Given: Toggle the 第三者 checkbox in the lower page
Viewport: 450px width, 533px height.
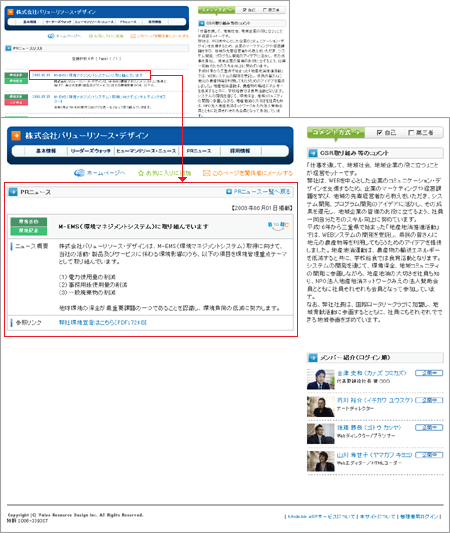Looking at the screenshot, I should [411, 133].
